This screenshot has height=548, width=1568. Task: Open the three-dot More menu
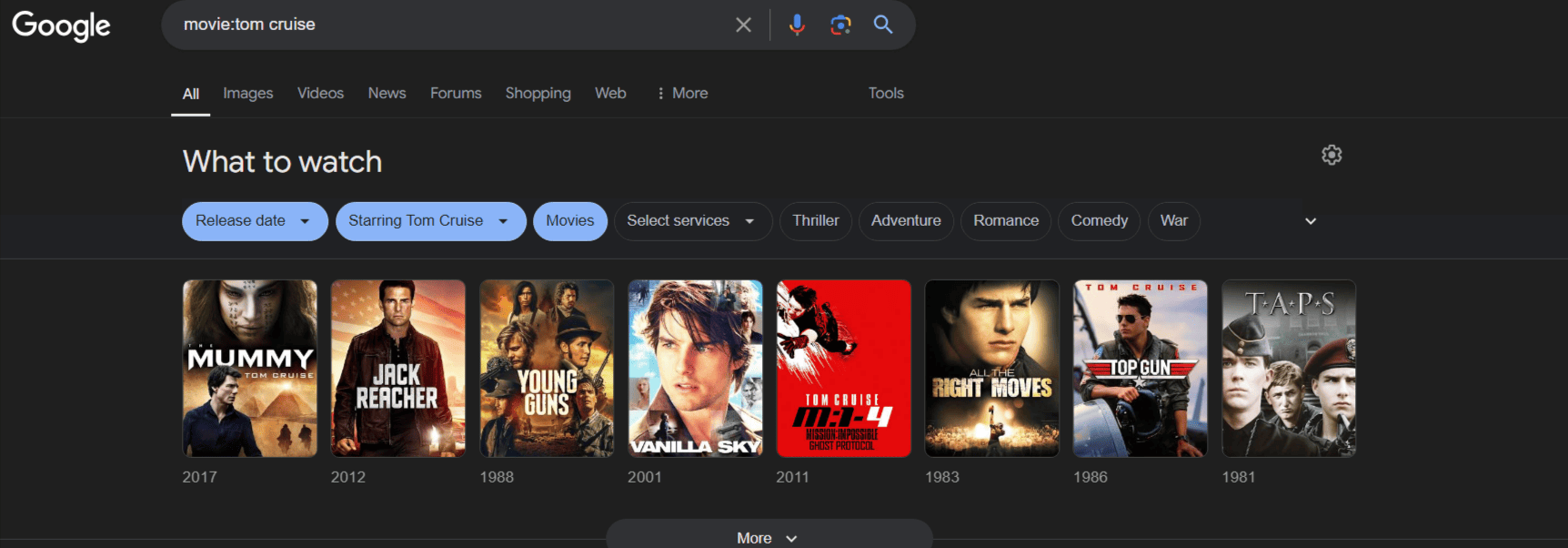tap(682, 93)
